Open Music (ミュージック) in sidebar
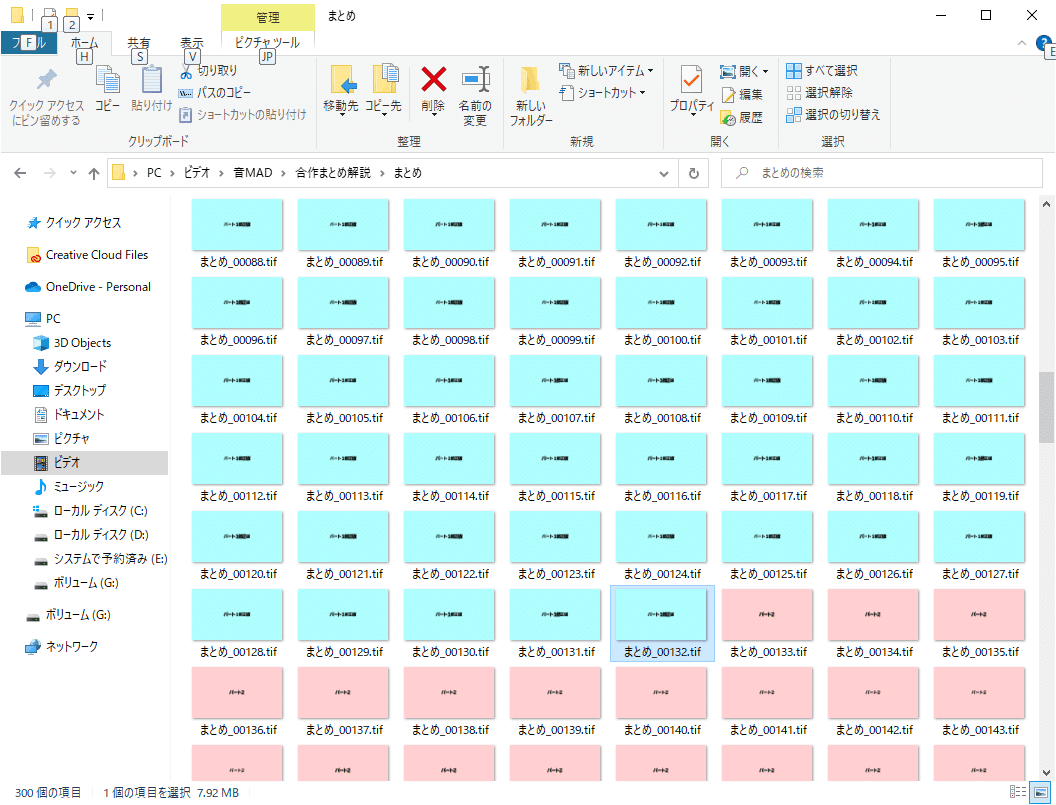 [x=69, y=487]
